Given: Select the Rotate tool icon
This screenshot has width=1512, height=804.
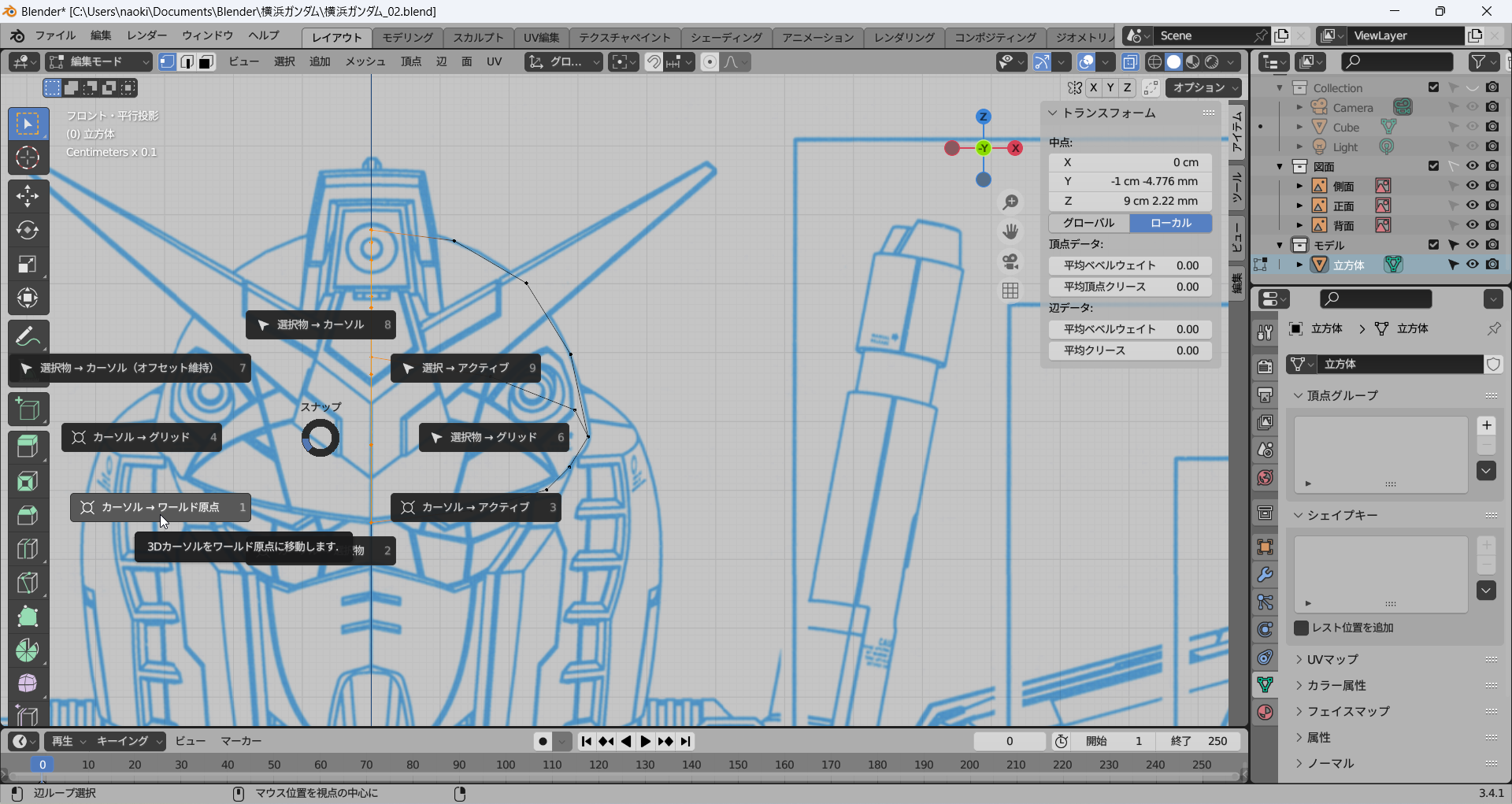Looking at the screenshot, I should coord(28,230).
